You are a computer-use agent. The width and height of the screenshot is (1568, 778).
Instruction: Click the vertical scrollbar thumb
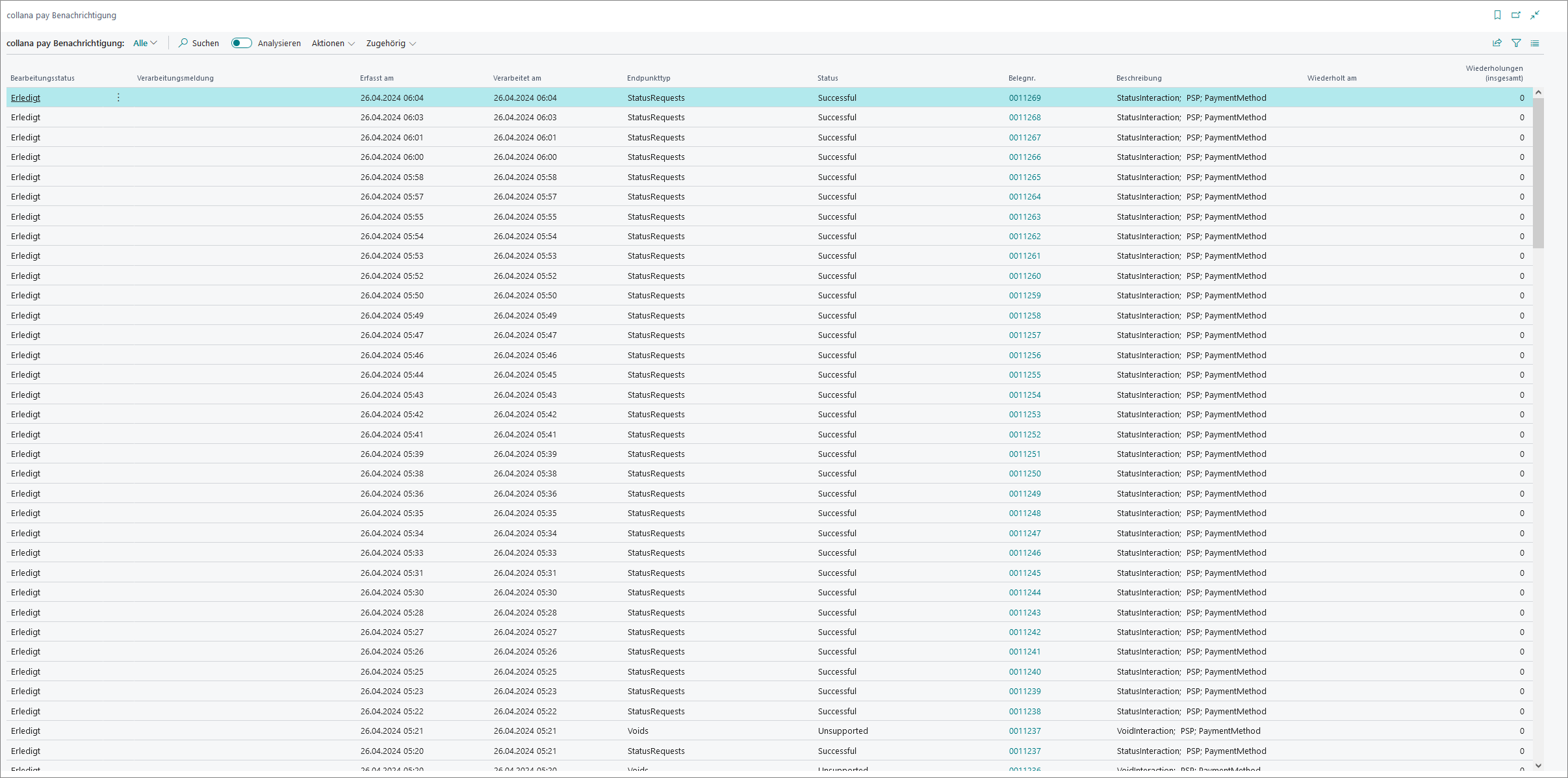[1538, 173]
